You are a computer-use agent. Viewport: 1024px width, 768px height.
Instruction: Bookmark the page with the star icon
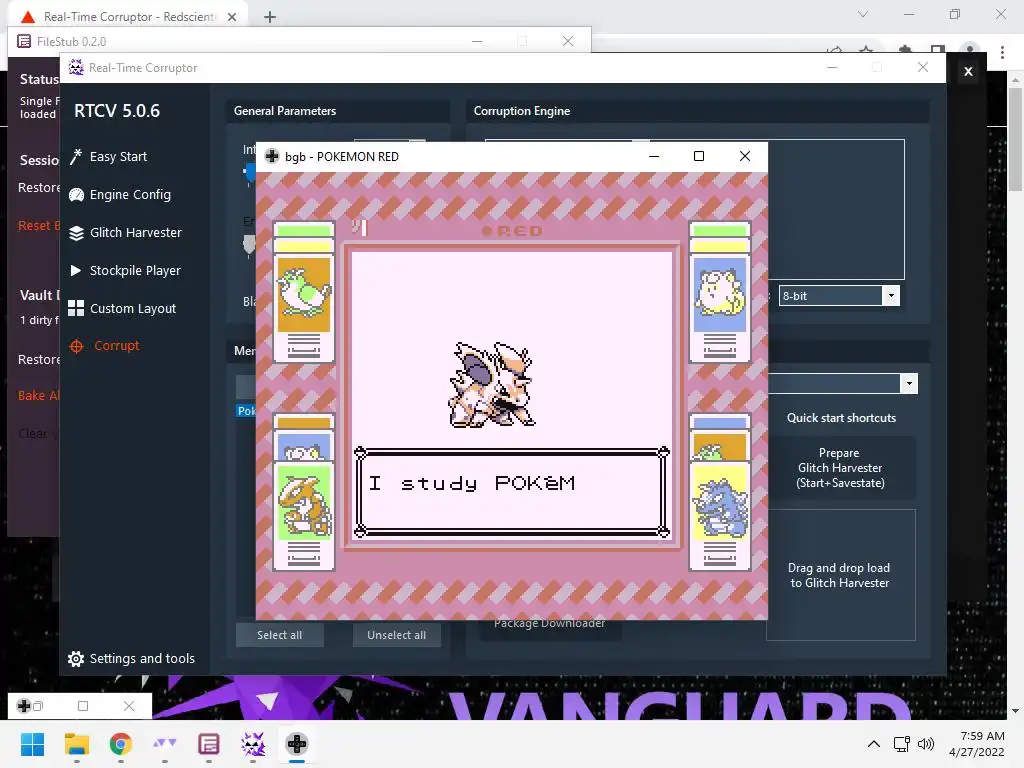point(866,51)
